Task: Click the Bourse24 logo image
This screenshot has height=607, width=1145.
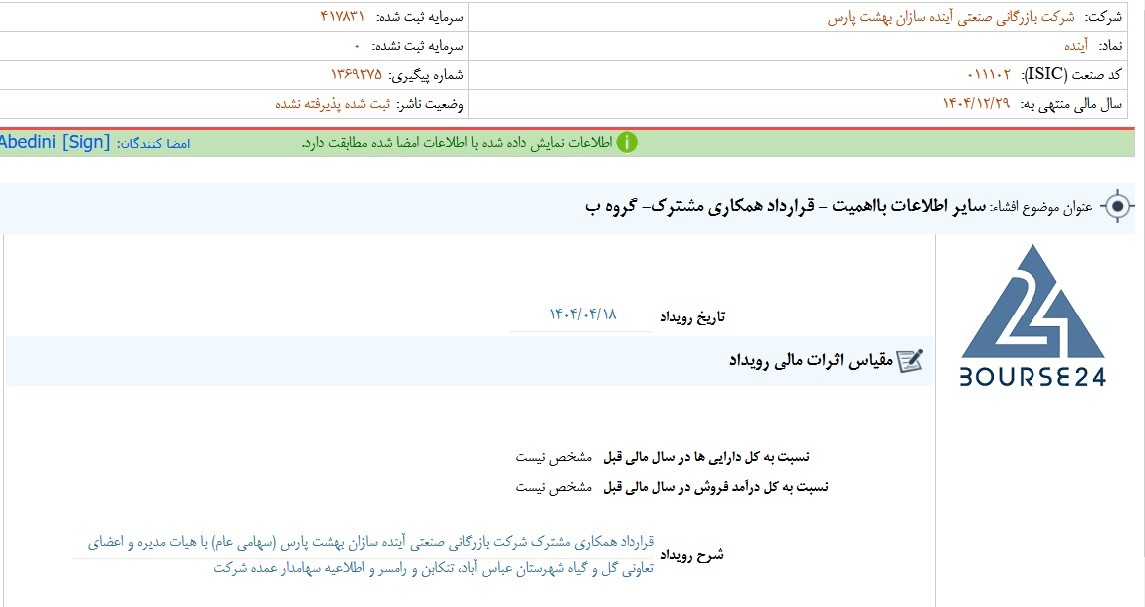Action: pos(1032,315)
